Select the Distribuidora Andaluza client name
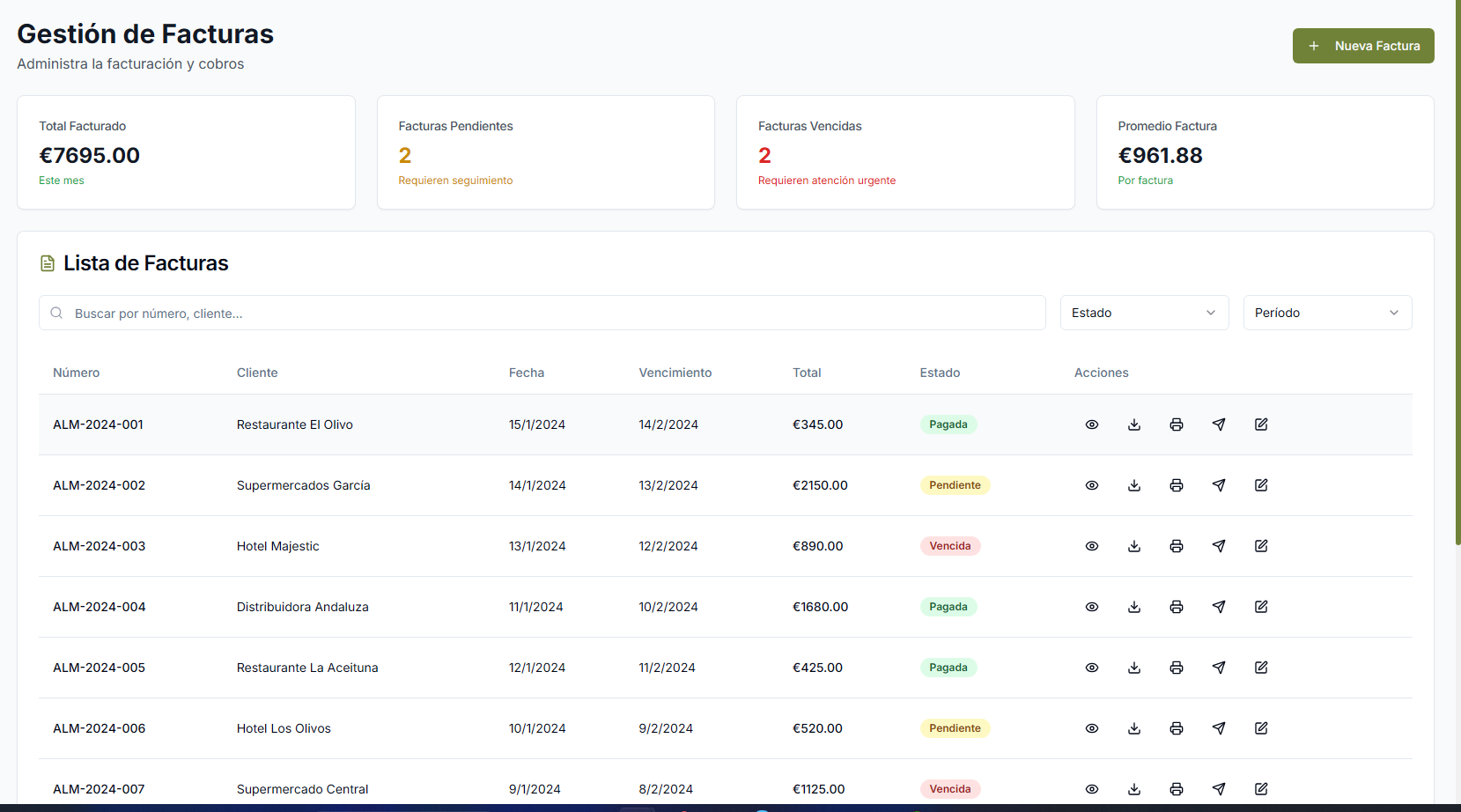Screen dimensions: 1461x812 pos(302,607)
